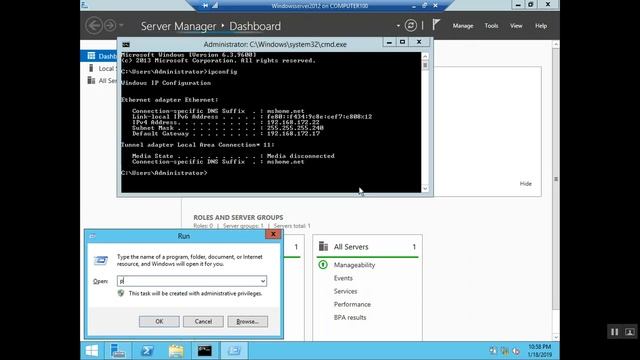Open File Explorer from the taskbar

(x=176, y=351)
